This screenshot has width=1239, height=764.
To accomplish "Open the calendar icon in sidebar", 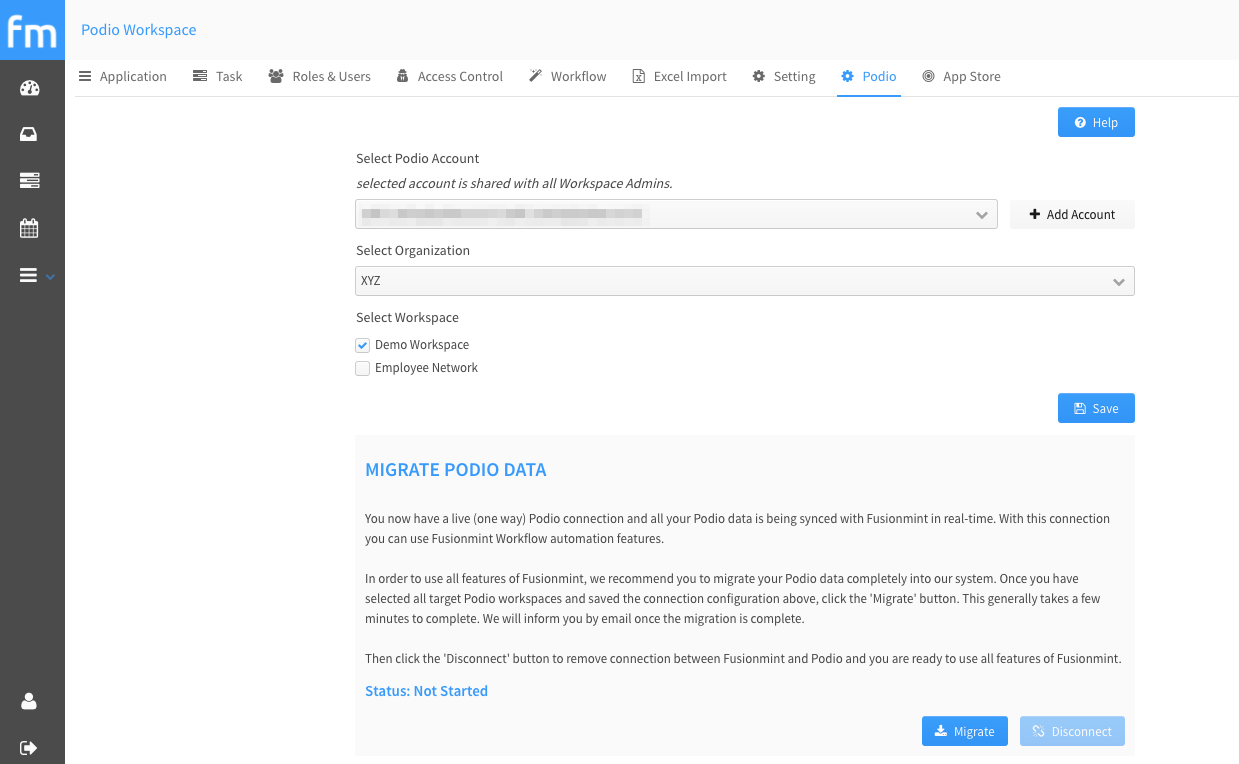I will click(x=29, y=228).
